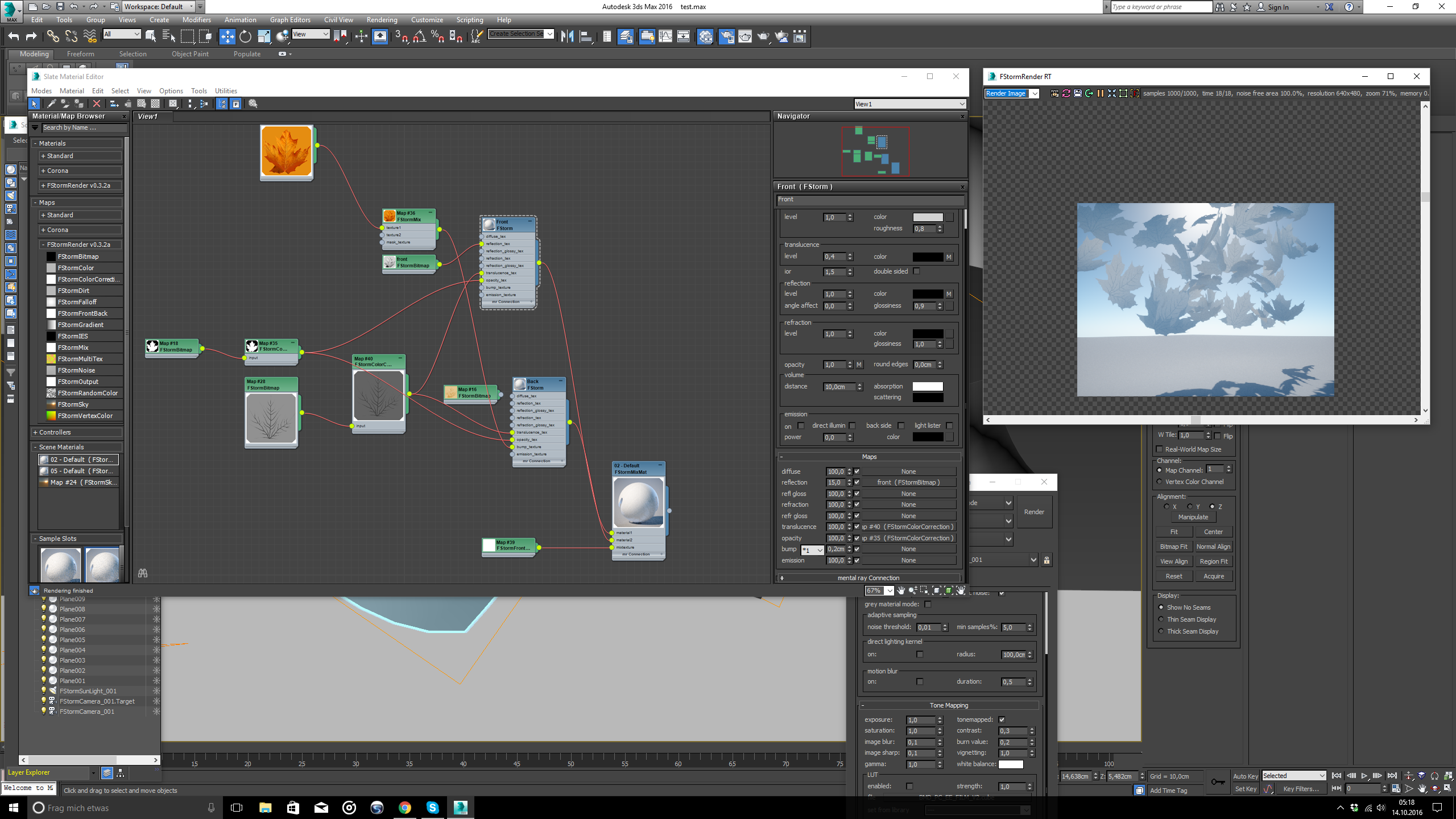Open the Rendering menu

[382, 20]
